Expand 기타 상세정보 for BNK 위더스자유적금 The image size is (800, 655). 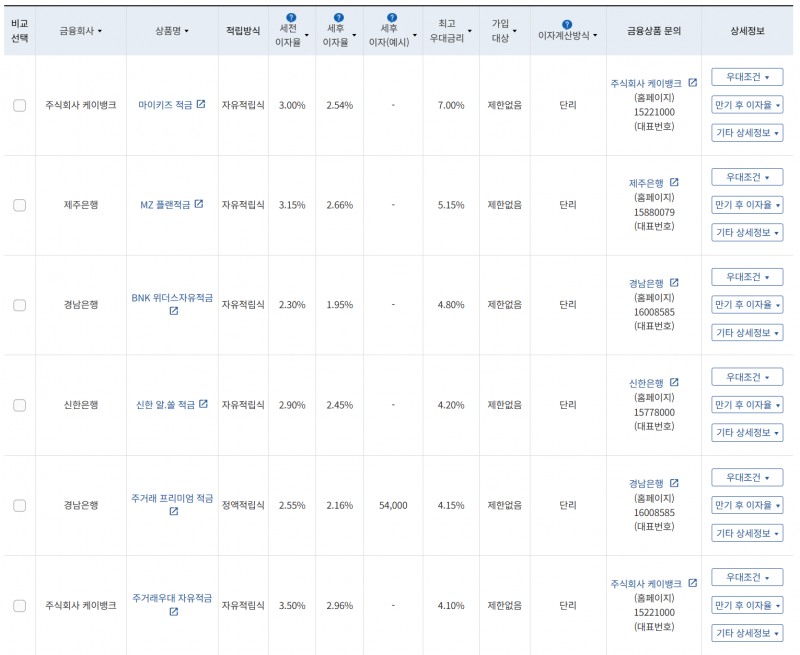(747, 333)
